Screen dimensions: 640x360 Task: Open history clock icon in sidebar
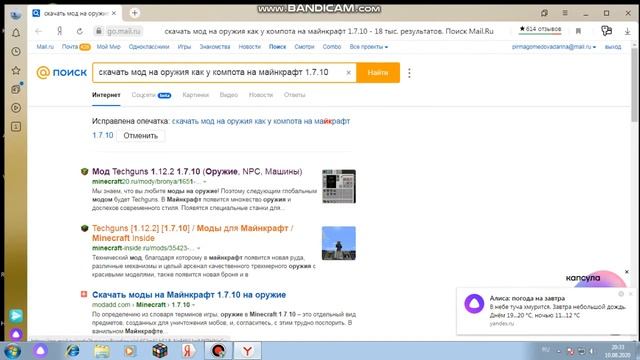[x=16, y=51]
